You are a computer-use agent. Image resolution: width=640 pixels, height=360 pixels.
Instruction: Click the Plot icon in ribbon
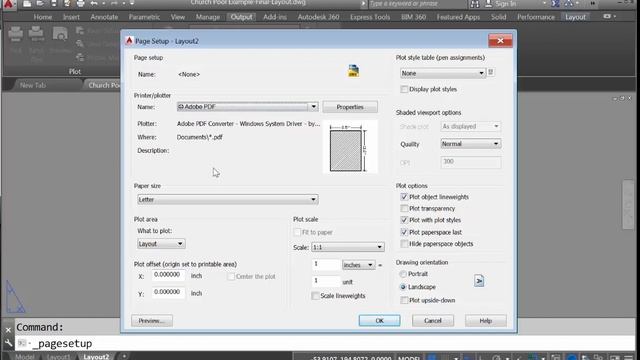[16, 34]
